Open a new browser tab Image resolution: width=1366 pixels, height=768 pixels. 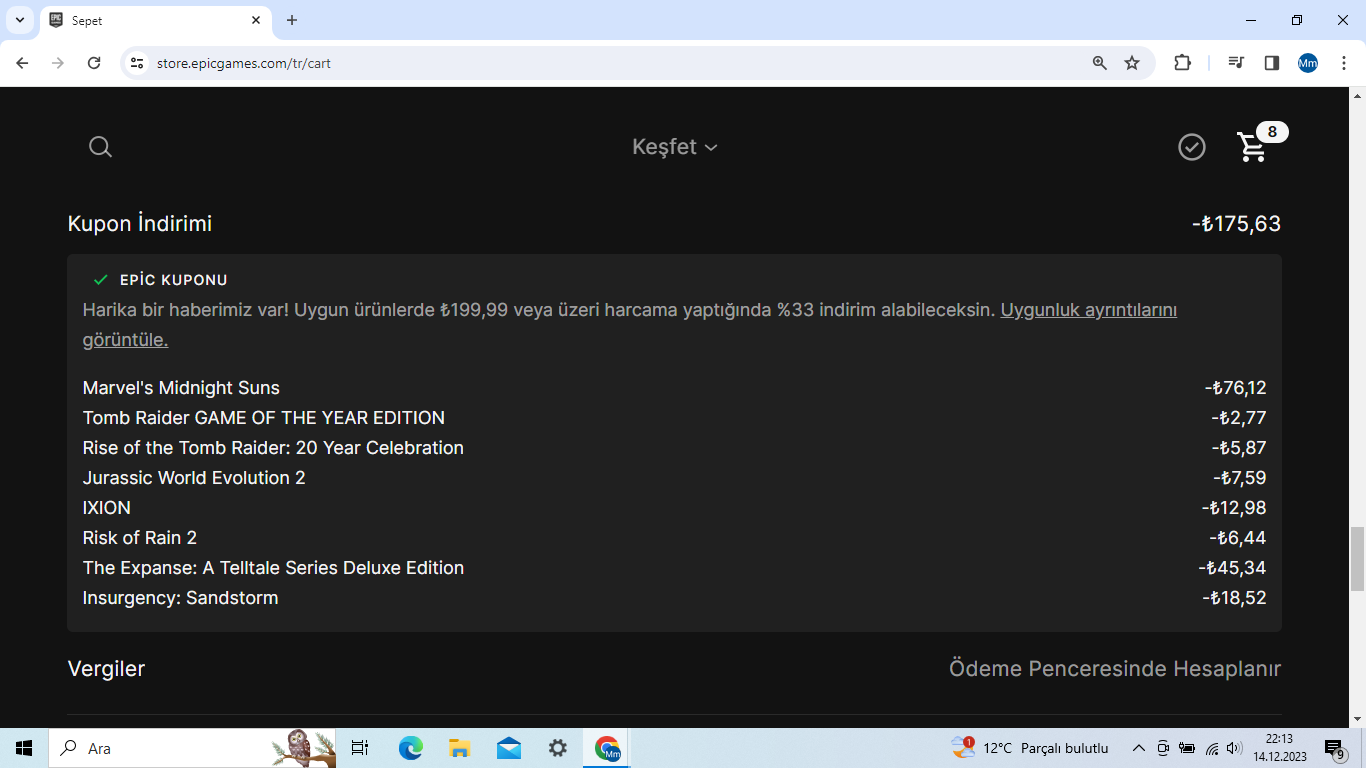[292, 20]
